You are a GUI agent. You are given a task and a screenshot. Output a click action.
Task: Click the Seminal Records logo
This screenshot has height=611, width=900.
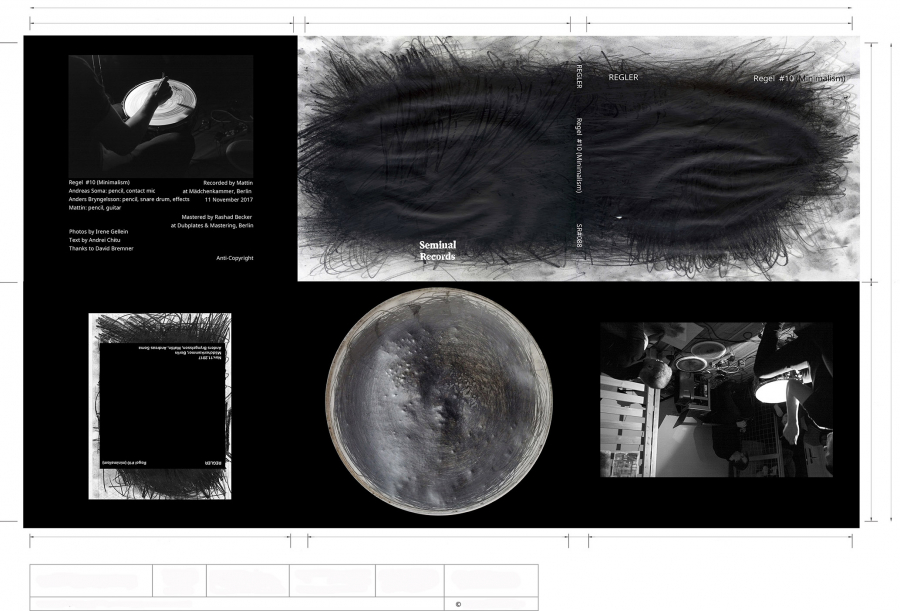coord(437,250)
